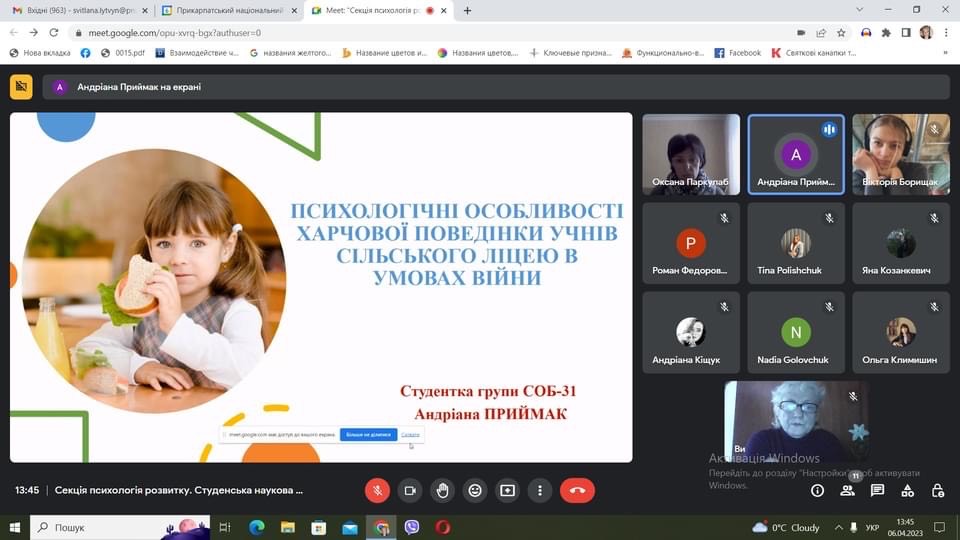Expand the bookmarks overflow chevron
Image resolution: width=960 pixels, height=540 pixels.
(x=945, y=53)
